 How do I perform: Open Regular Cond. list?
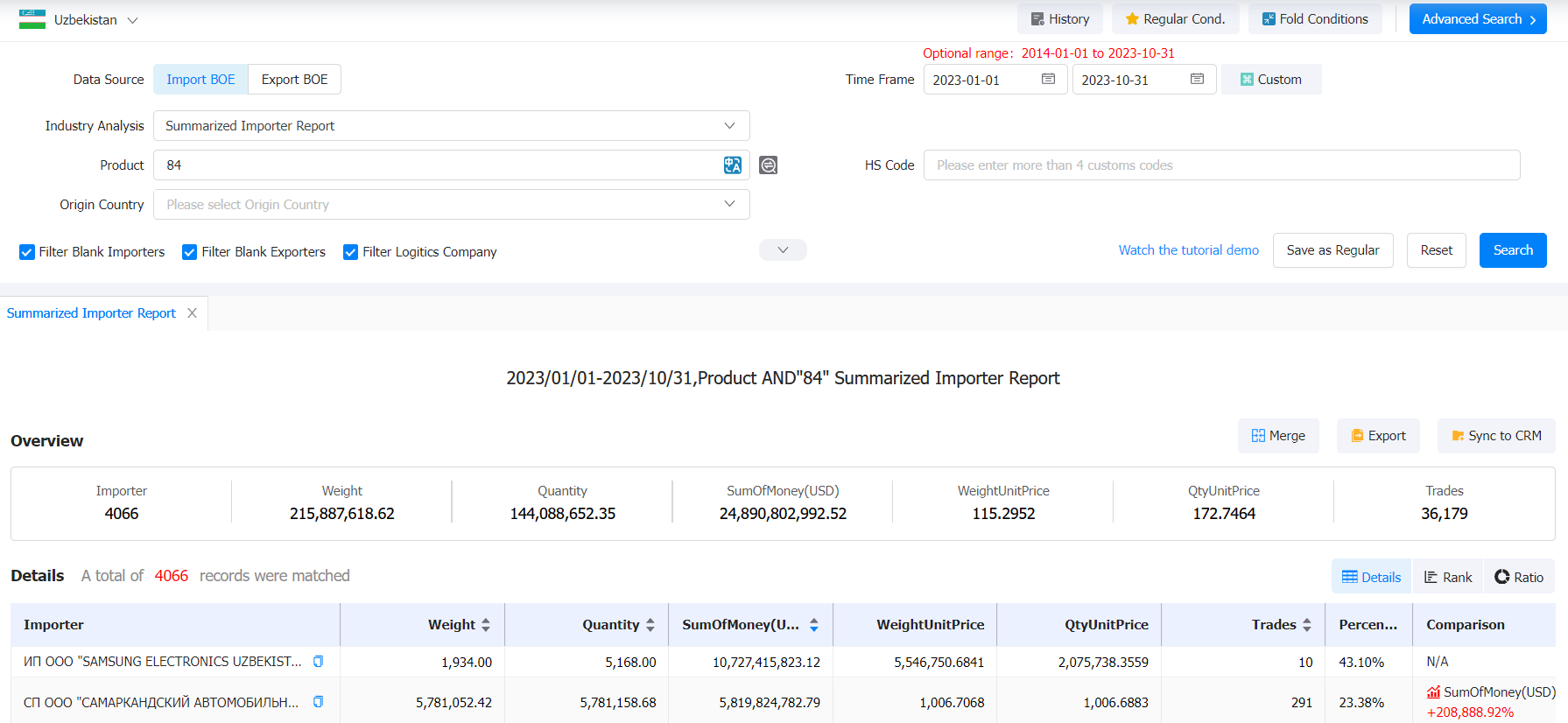click(1175, 19)
